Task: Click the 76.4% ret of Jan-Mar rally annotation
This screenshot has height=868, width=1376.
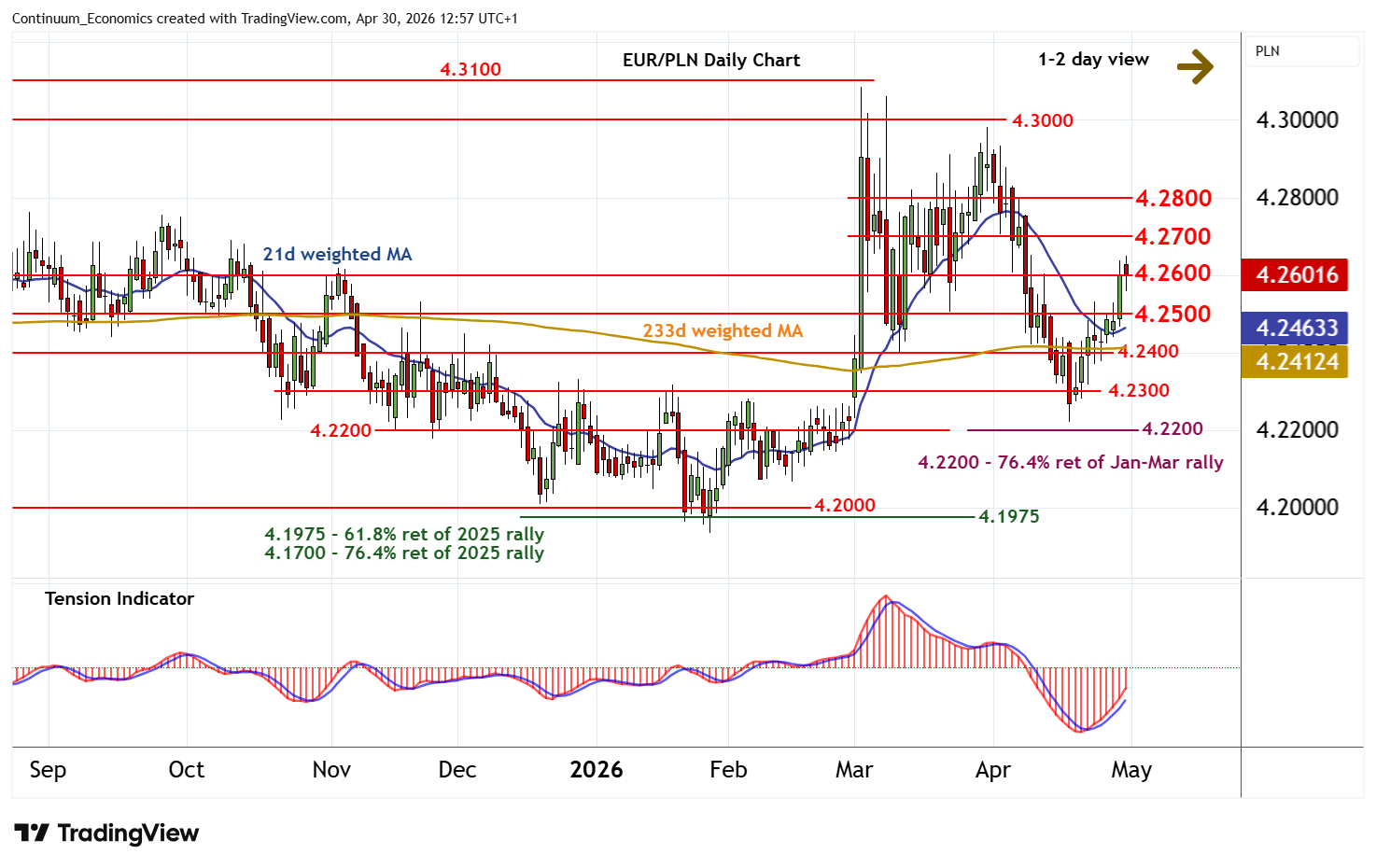Action: (x=1070, y=462)
